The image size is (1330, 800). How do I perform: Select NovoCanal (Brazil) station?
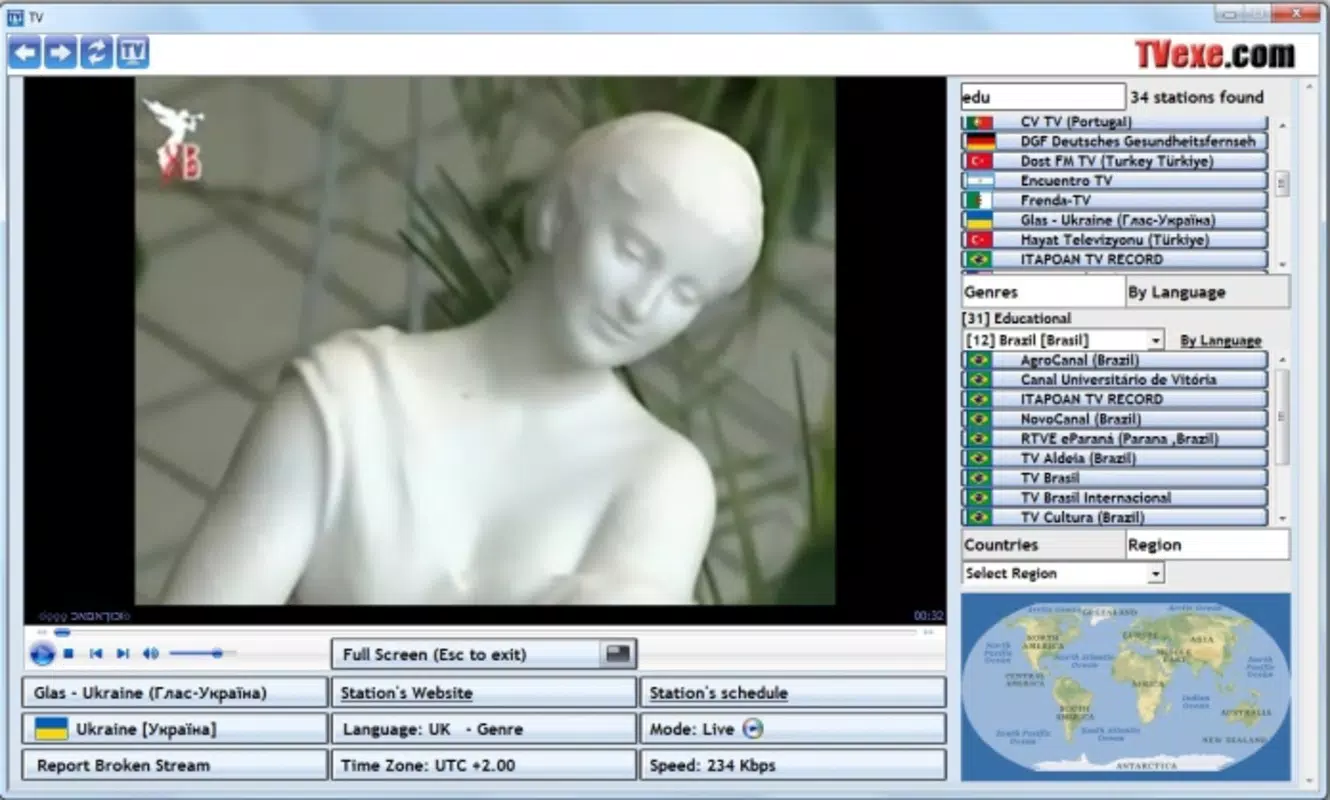coord(1115,419)
